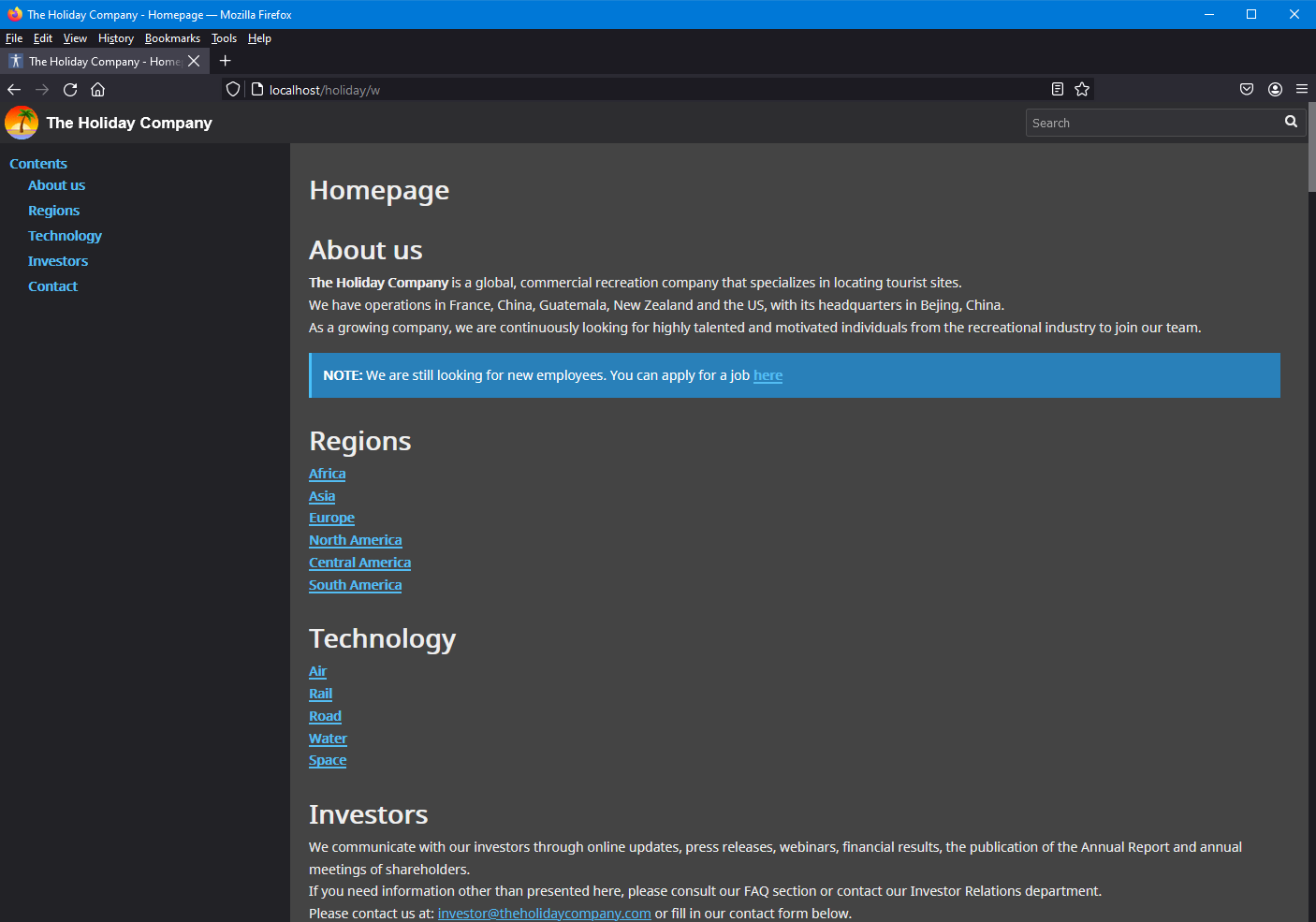Open the Help menu
The height and width of the screenshot is (922, 1316).
click(x=259, y=38)
